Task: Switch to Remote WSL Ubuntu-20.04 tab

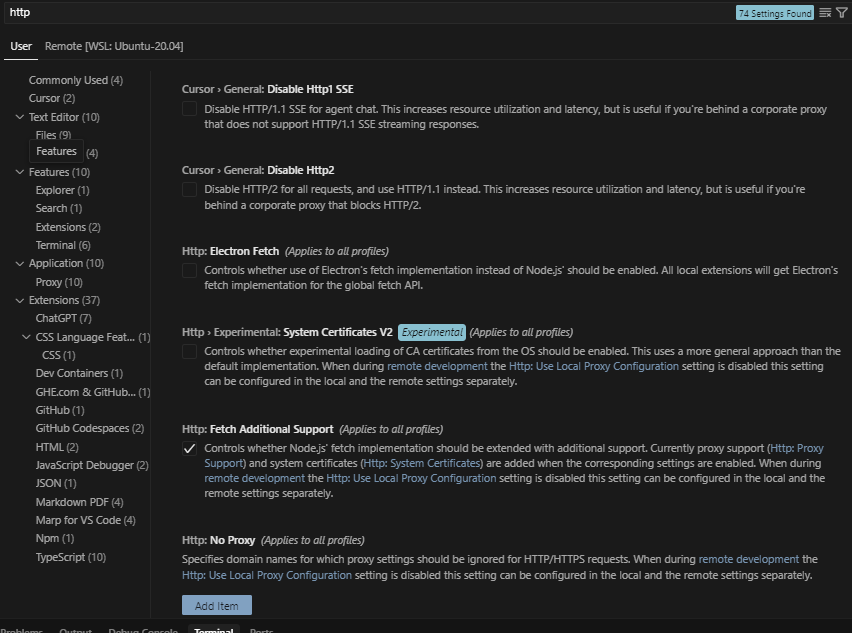Action: point(114,46)
